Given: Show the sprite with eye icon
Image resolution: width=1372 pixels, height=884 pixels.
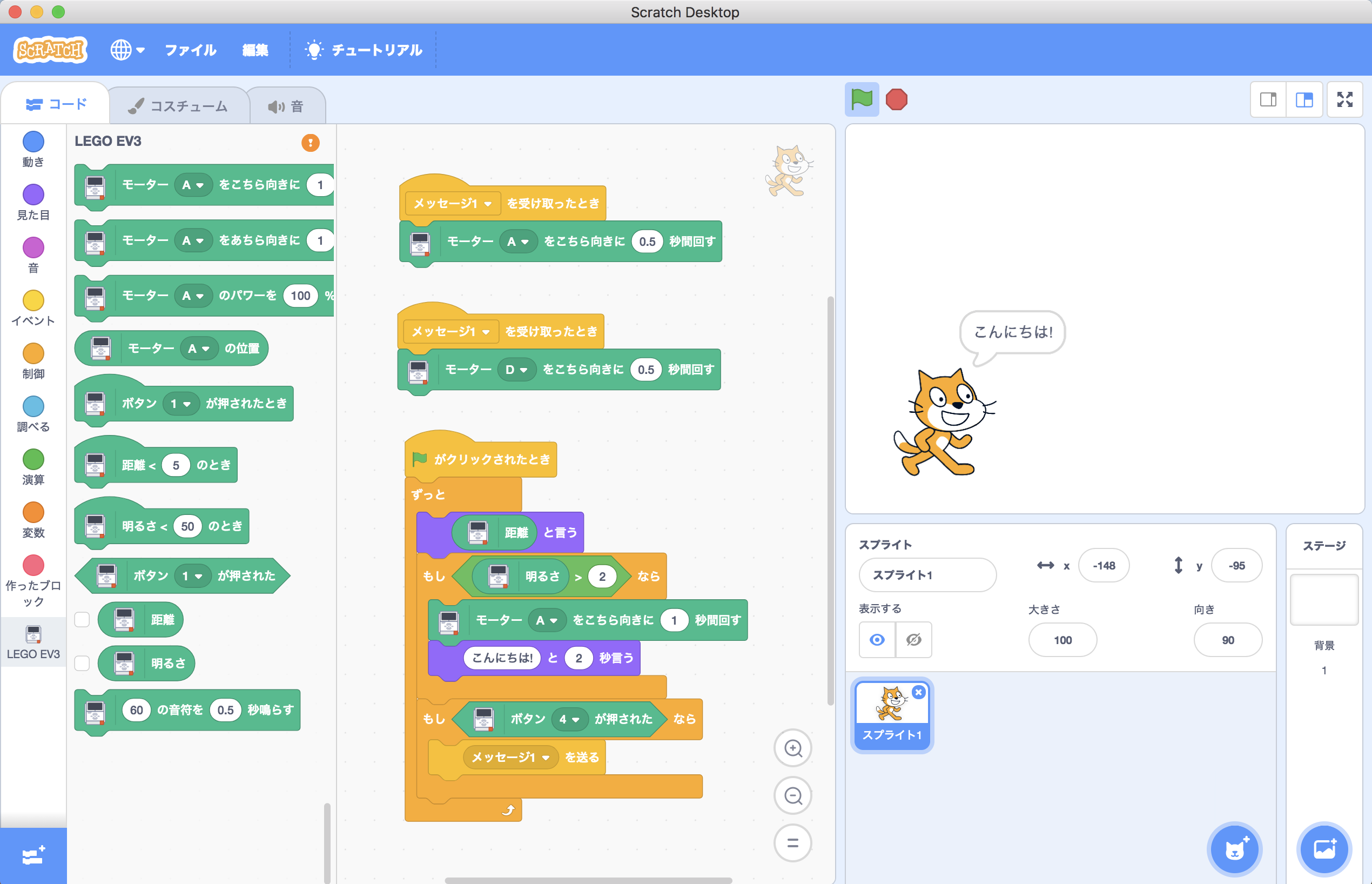Looking at the screenshot, I should tap(877, 639).
